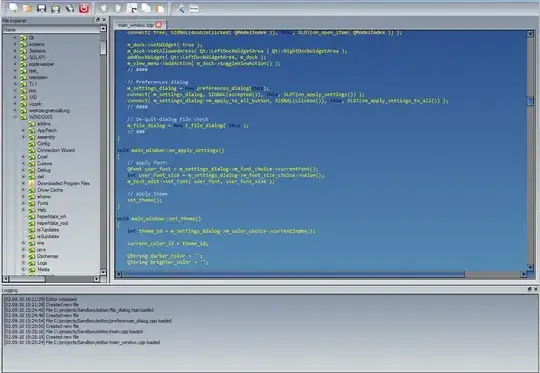This screenshot has height=373, width=540.
Task: Click the 'Editor initialized' log entry
Action: pos(41,299)
